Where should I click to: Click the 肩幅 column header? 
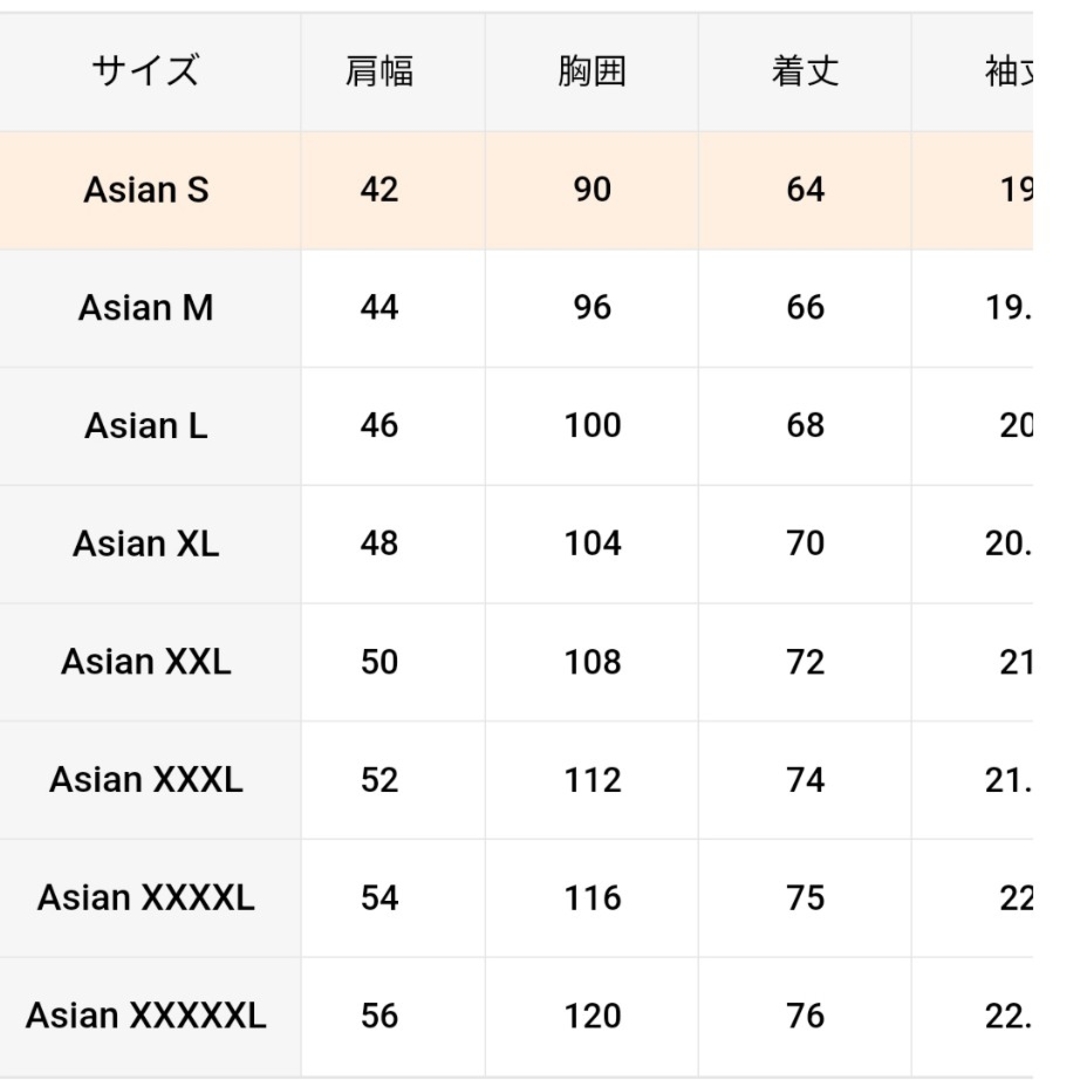380,71
